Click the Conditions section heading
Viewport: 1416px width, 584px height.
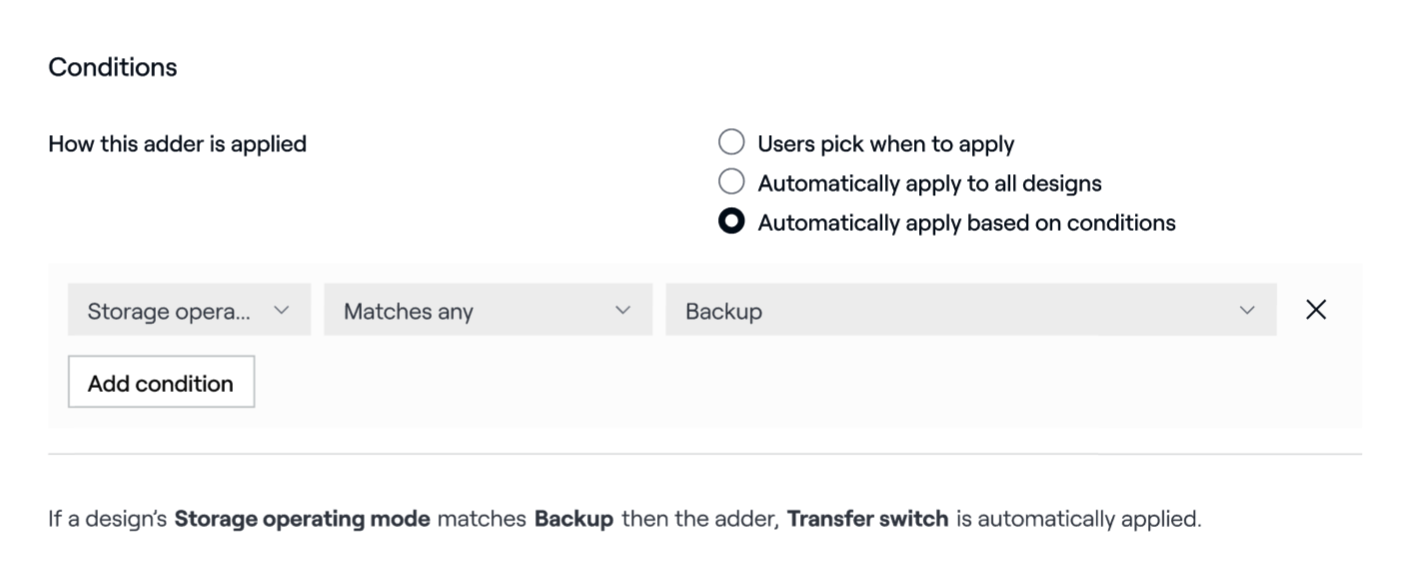[112, 67]
